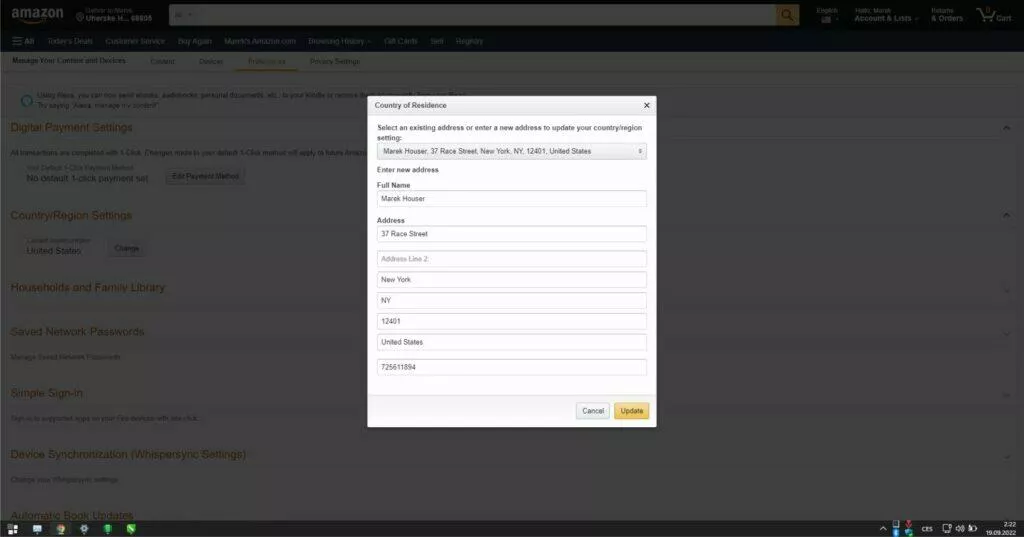This screenshot has height=537, width=1024.
Task: Click the Full Name field with Marek Houser
Action: pos(511,199)
